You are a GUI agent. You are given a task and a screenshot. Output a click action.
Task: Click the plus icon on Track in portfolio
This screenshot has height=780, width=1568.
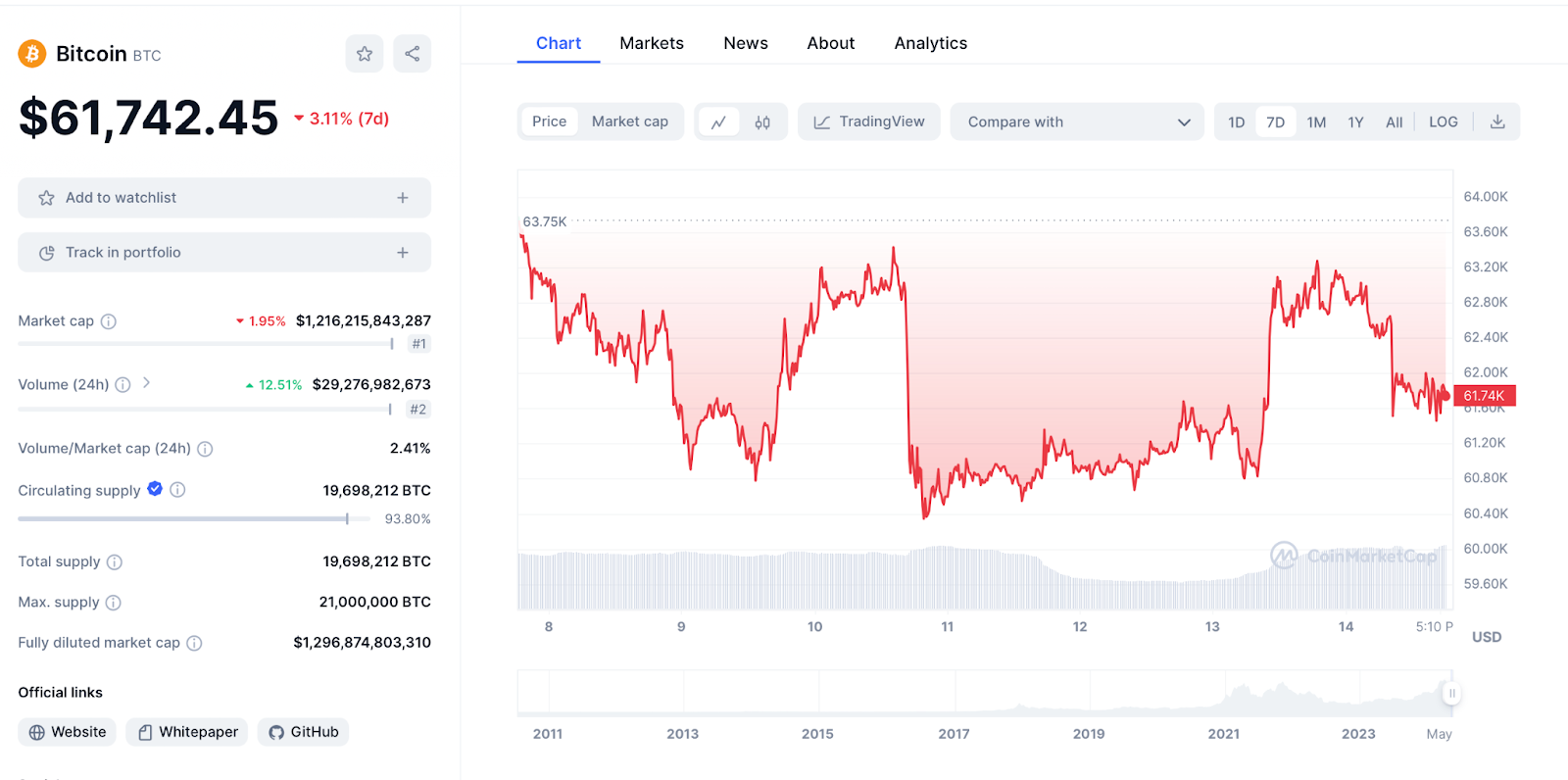(403, 253)
